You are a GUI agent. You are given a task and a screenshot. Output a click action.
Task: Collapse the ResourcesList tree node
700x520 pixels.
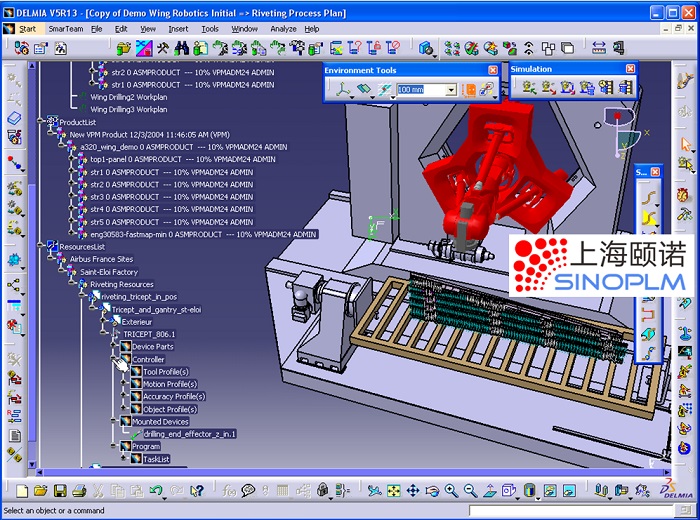pos(41,246)
